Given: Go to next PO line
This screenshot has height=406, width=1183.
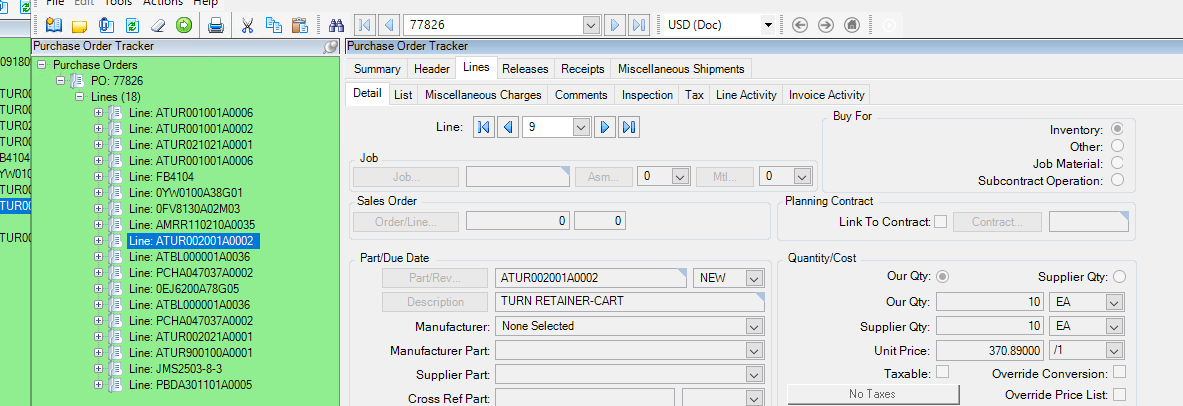Looking at the screenshot, I should pyautogui.click(x=604, y=128).
